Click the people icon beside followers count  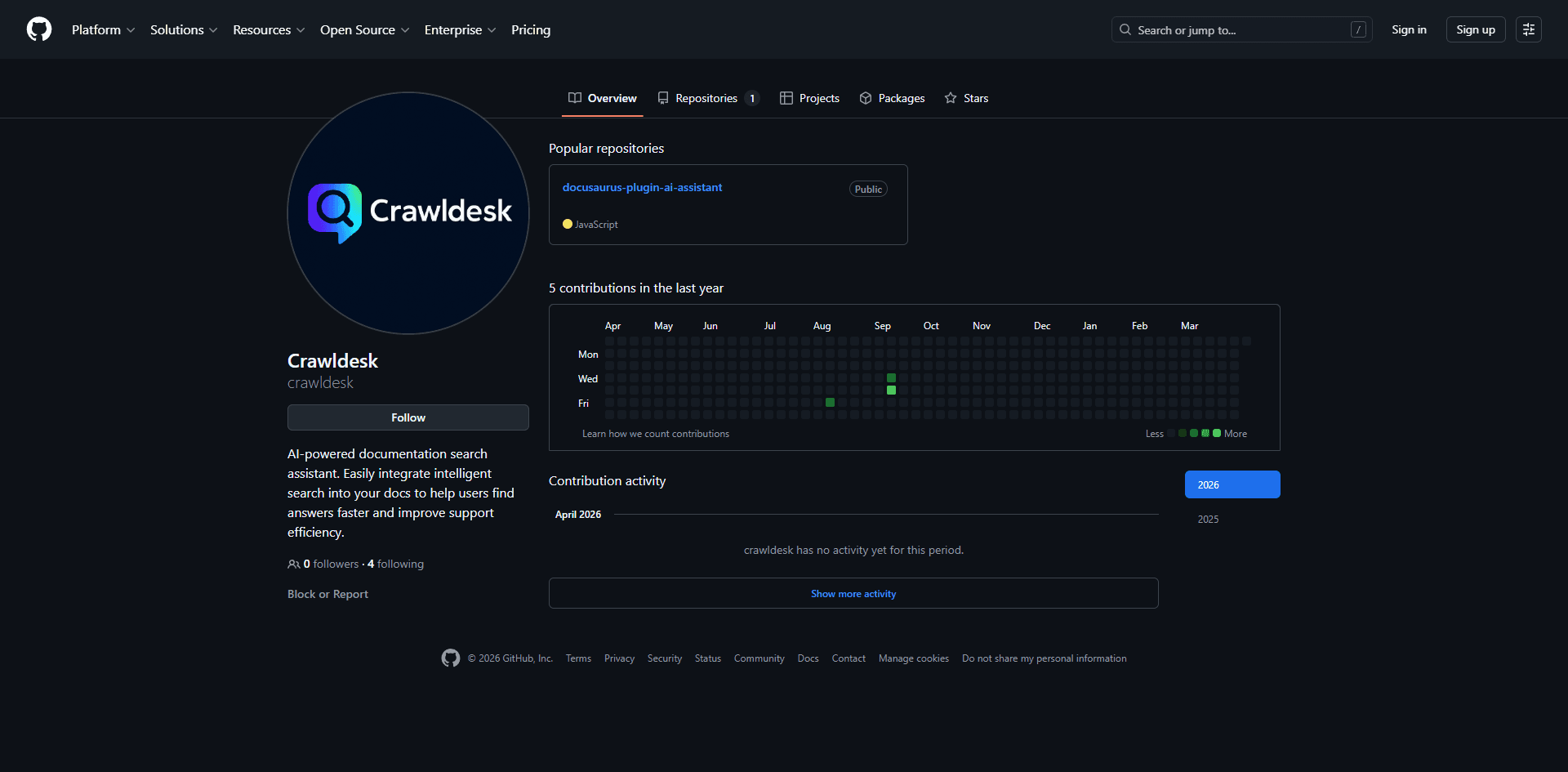point(294,564)
